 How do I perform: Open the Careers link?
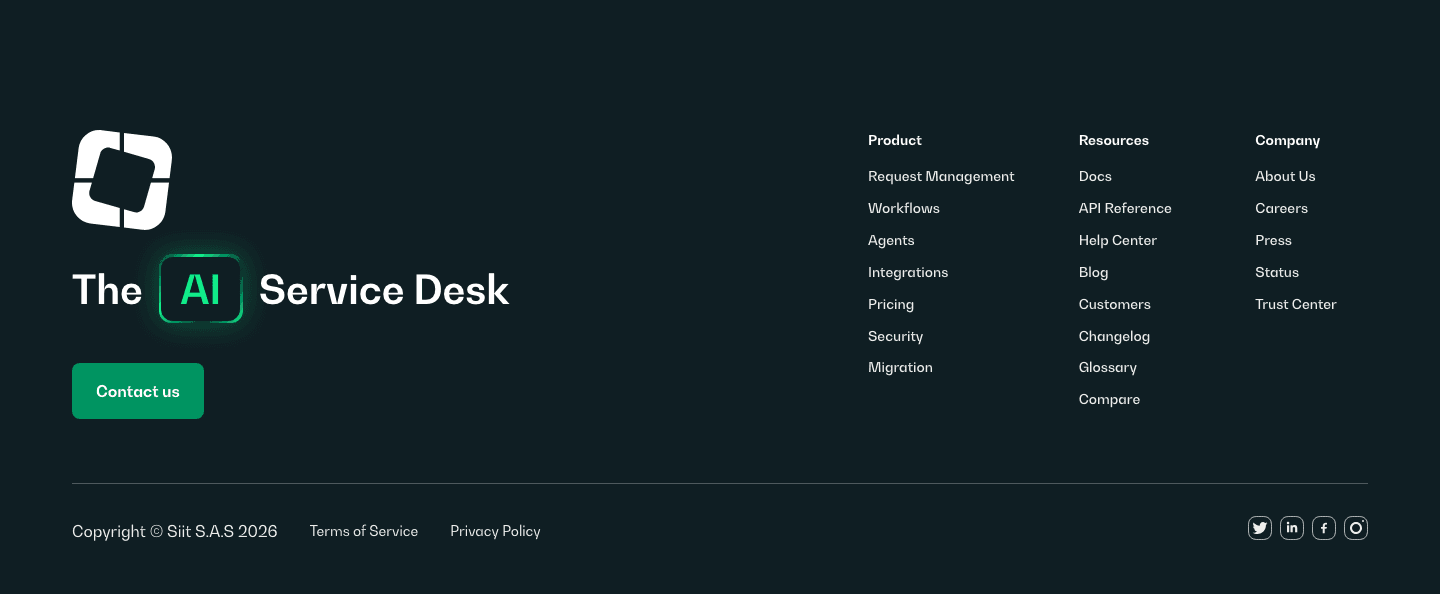(x=1282, y=208)
